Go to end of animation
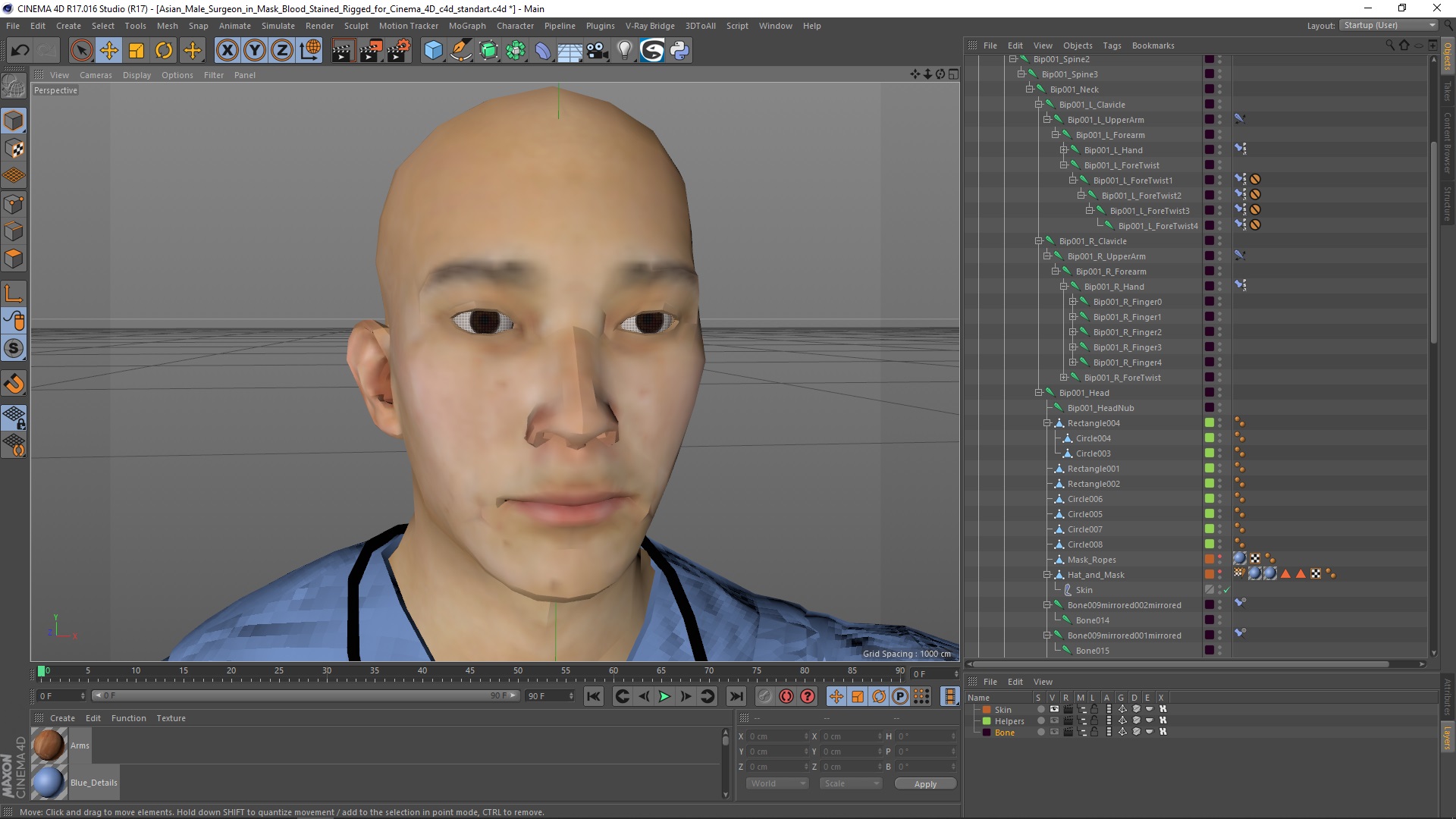 coord(736,696)
